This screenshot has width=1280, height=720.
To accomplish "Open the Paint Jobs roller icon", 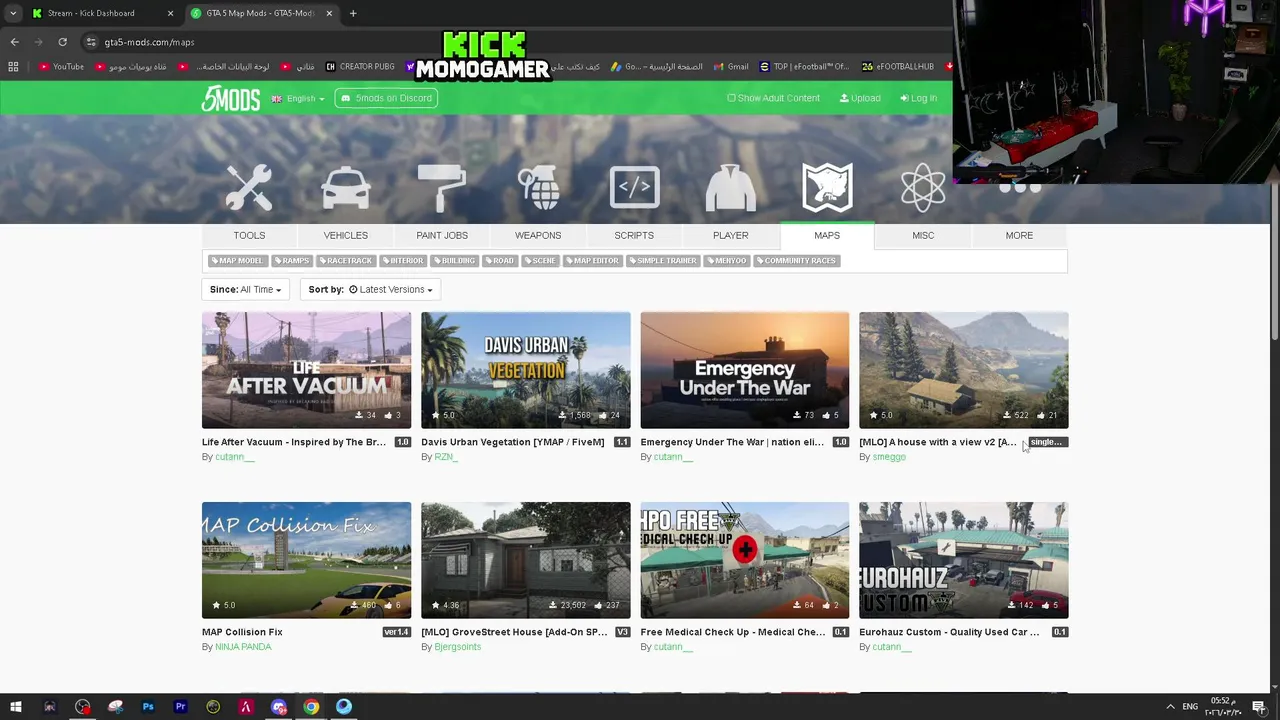I will click(x=441, y=188).
